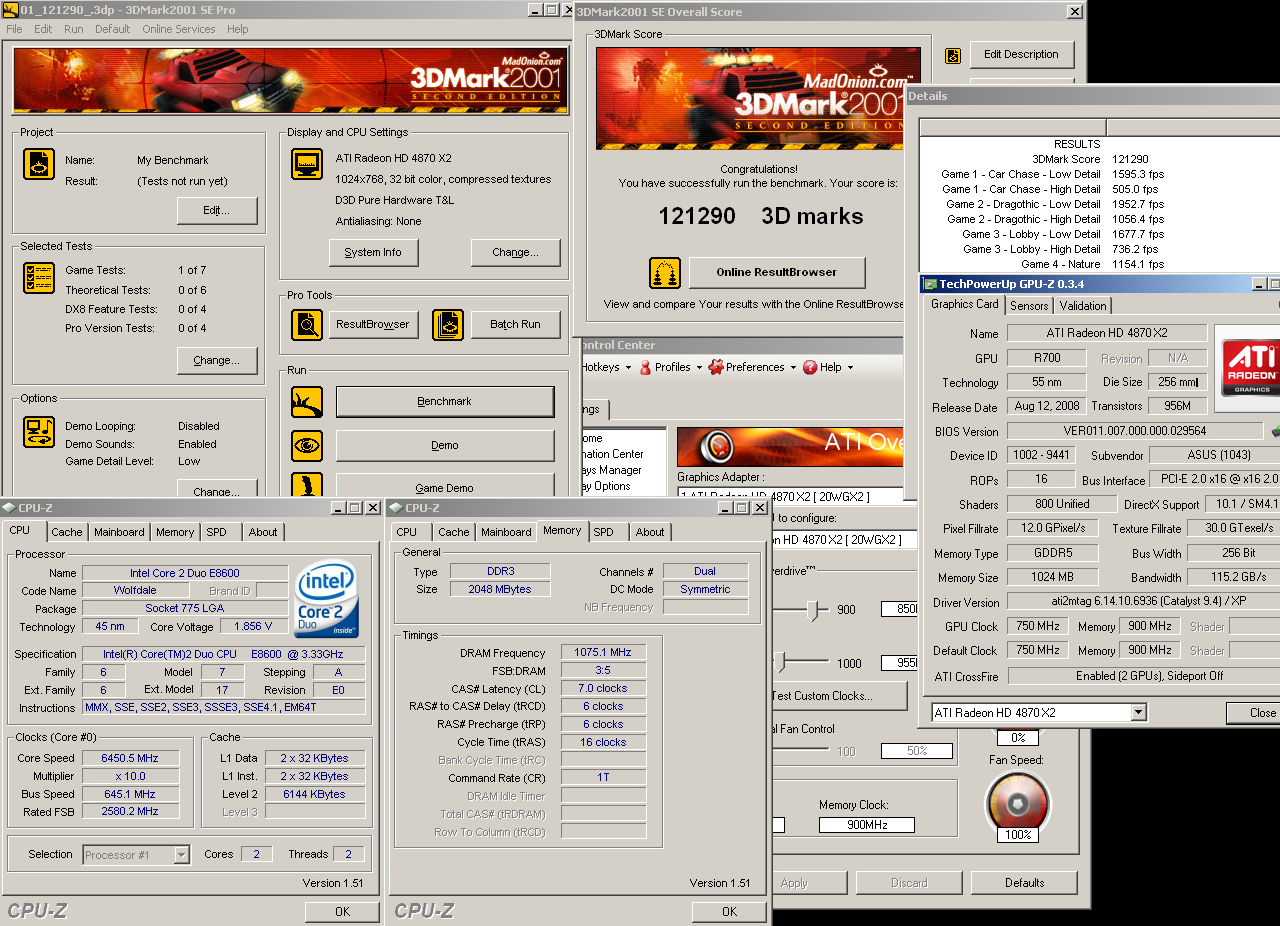Click the 955 memory clock value box

899,663
